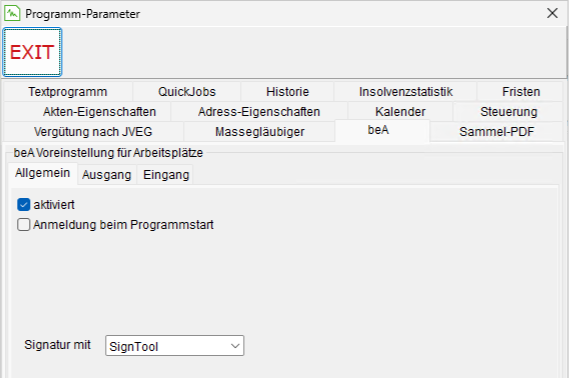Switch to the QuickJobs tab
Viewport: 569px width, 378px height.
tap(187, 91)
